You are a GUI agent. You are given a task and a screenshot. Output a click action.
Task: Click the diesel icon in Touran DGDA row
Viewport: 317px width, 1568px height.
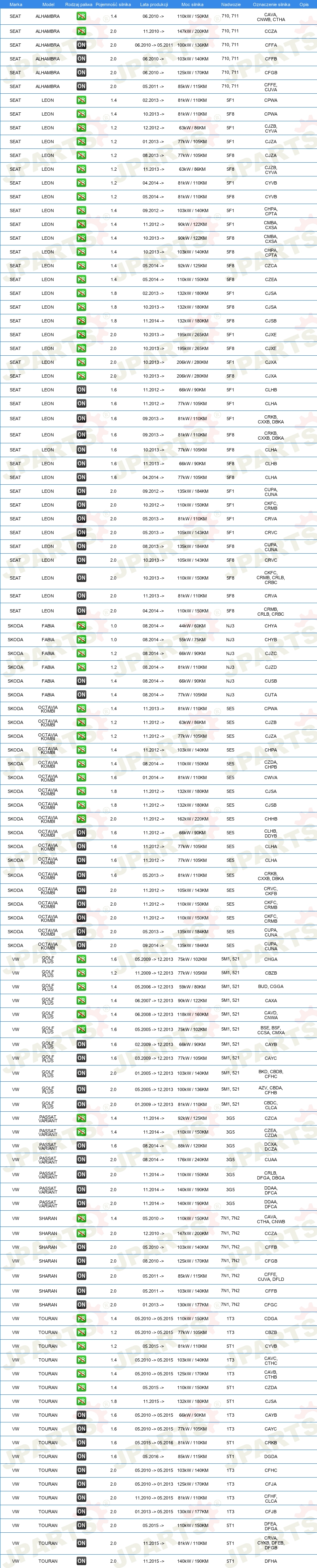pyautogui.click(x=81, y=1456)
